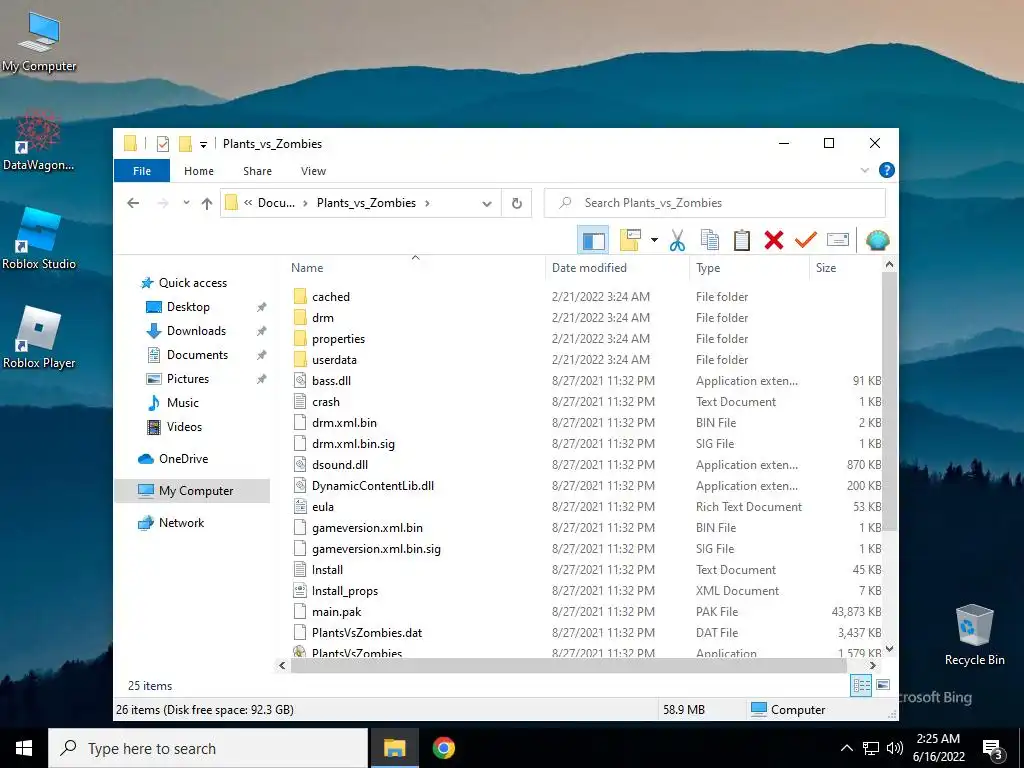Select Quick access in navigation pane
The width and height of the screenshot is (1024, 768).
click(193, 283)
